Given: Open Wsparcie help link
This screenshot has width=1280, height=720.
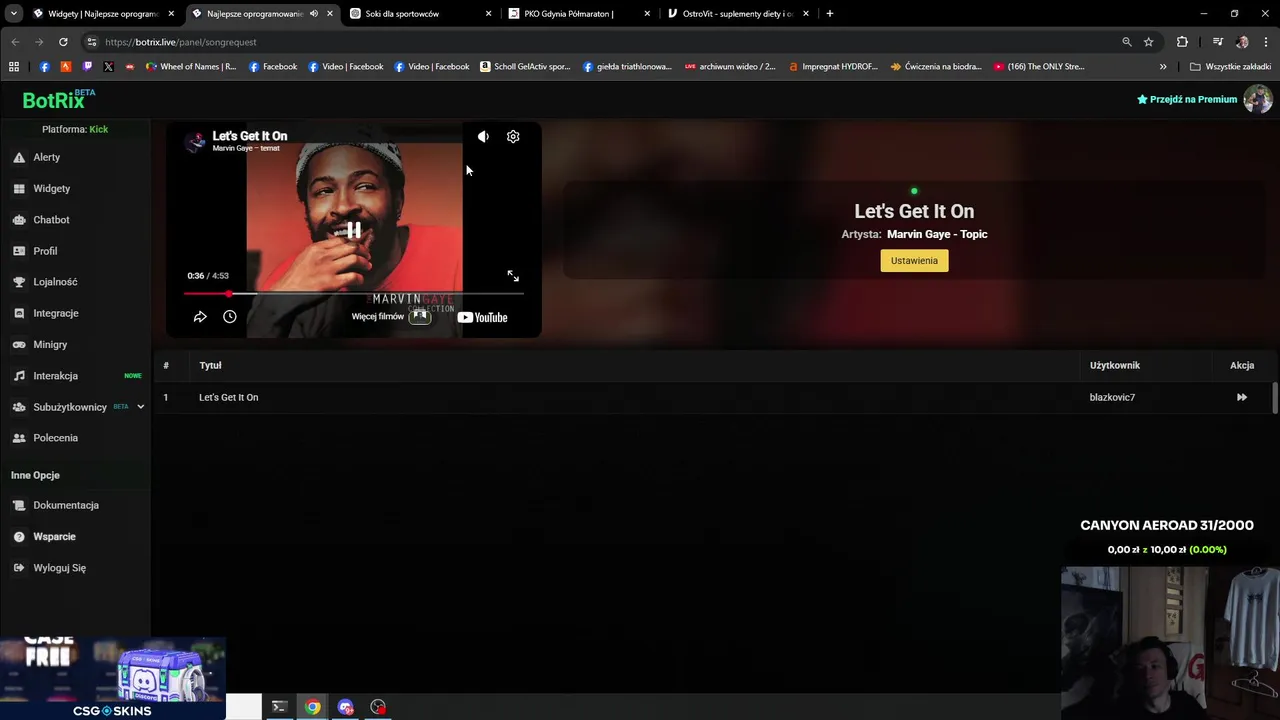Looking at the screenshot, I should [x=54, y=537].
